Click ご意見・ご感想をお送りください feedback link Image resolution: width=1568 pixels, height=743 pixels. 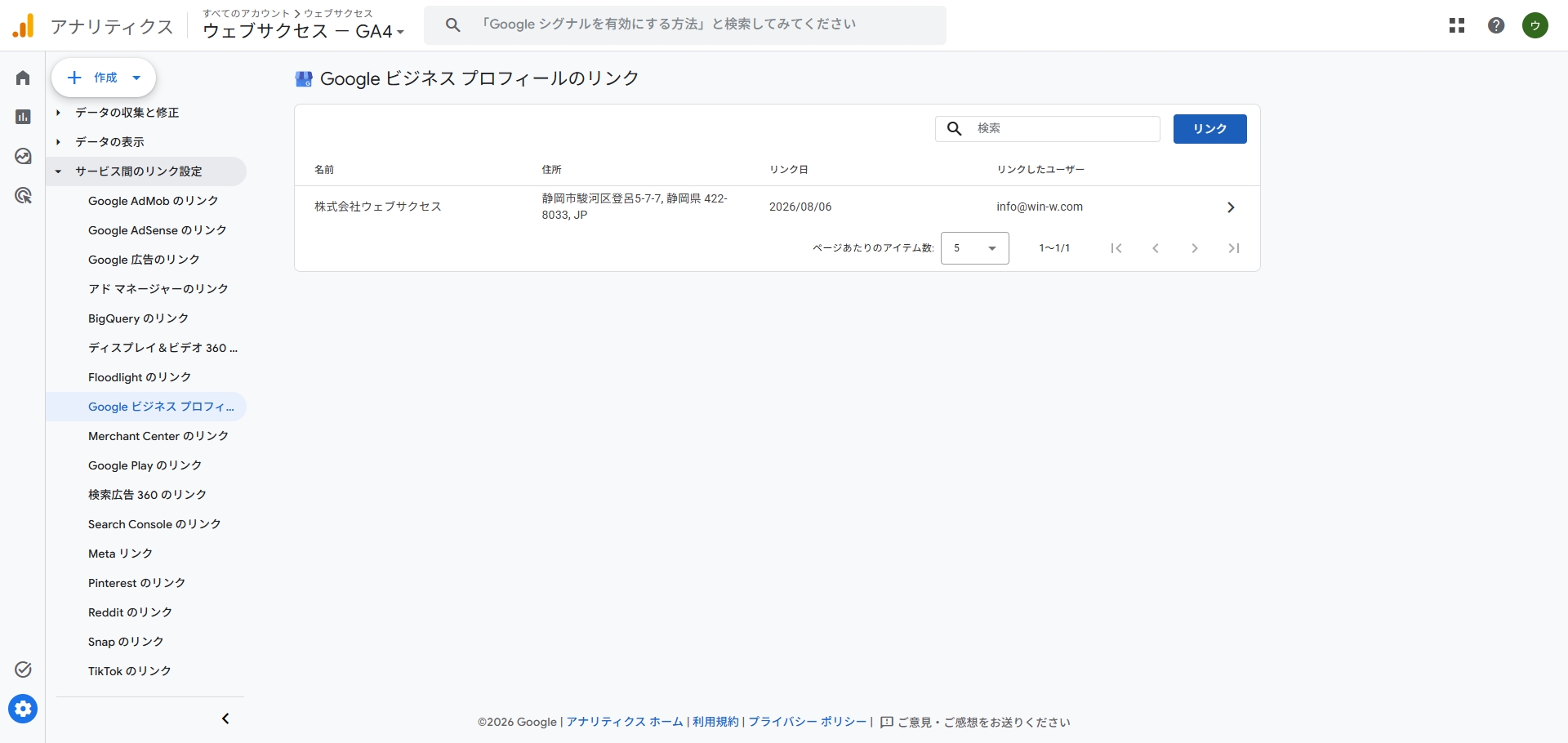click(984, 723)
